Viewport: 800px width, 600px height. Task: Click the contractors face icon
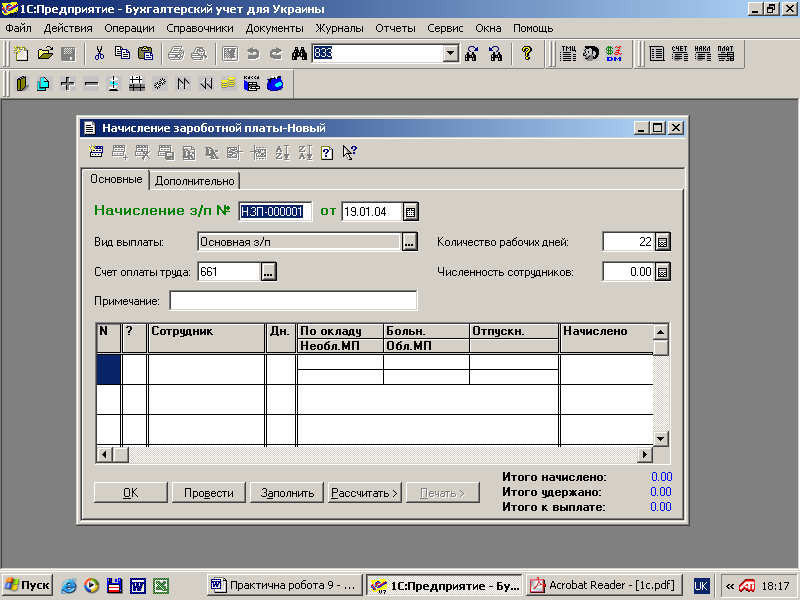pyautogui.click(x=591, y=53)
